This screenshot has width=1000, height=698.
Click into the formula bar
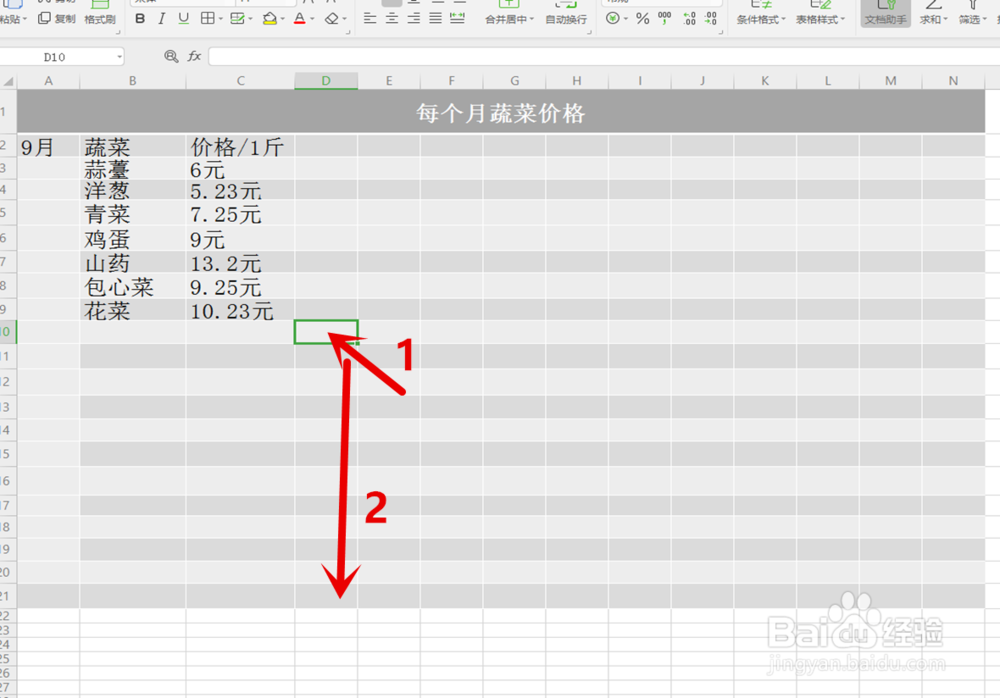604,57
